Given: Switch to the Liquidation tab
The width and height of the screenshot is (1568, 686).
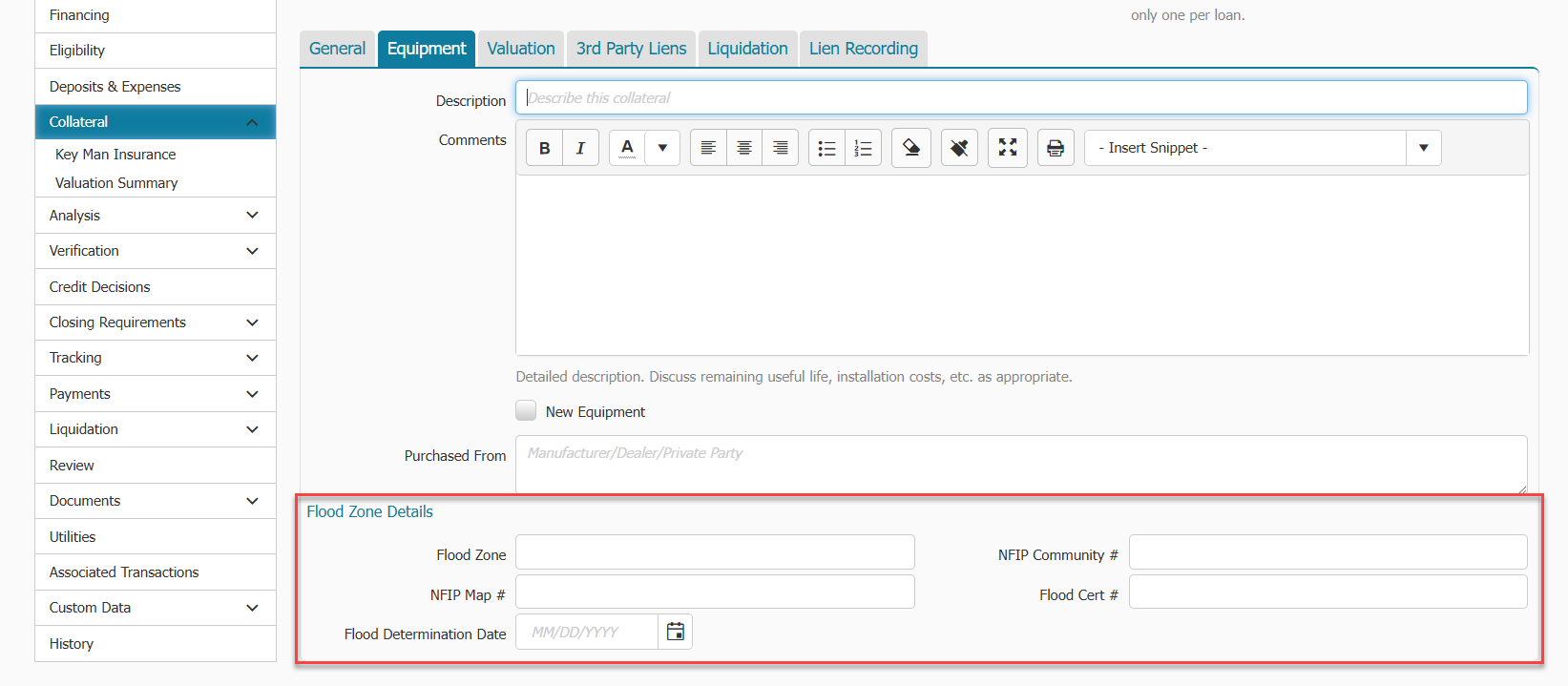Looking at the screenshot, I should pos(748,49).
